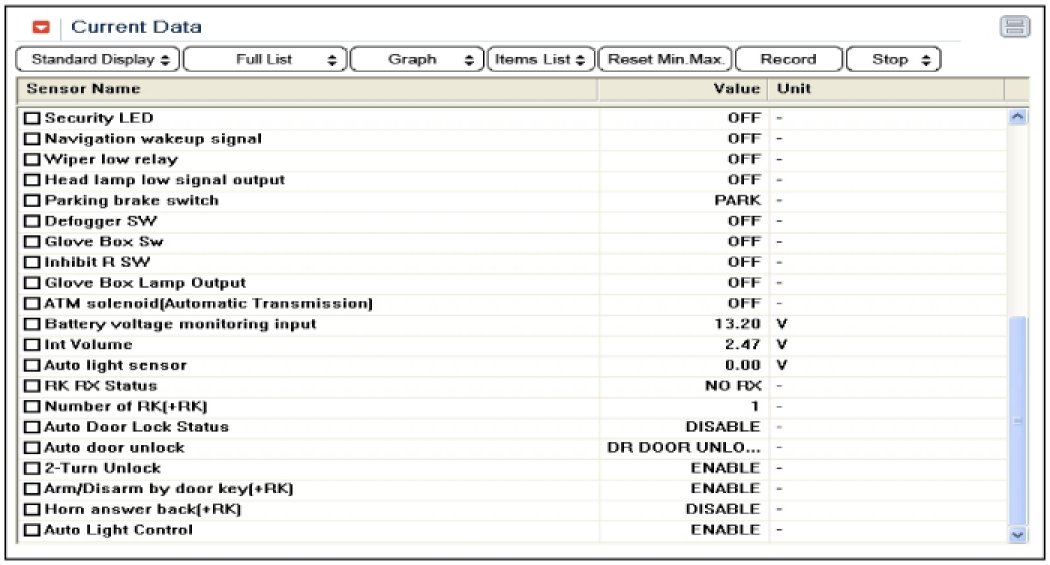Select the Parking brake switch checkbox
This screenshot has width=1050, height=565.
(x=32, y=201)
